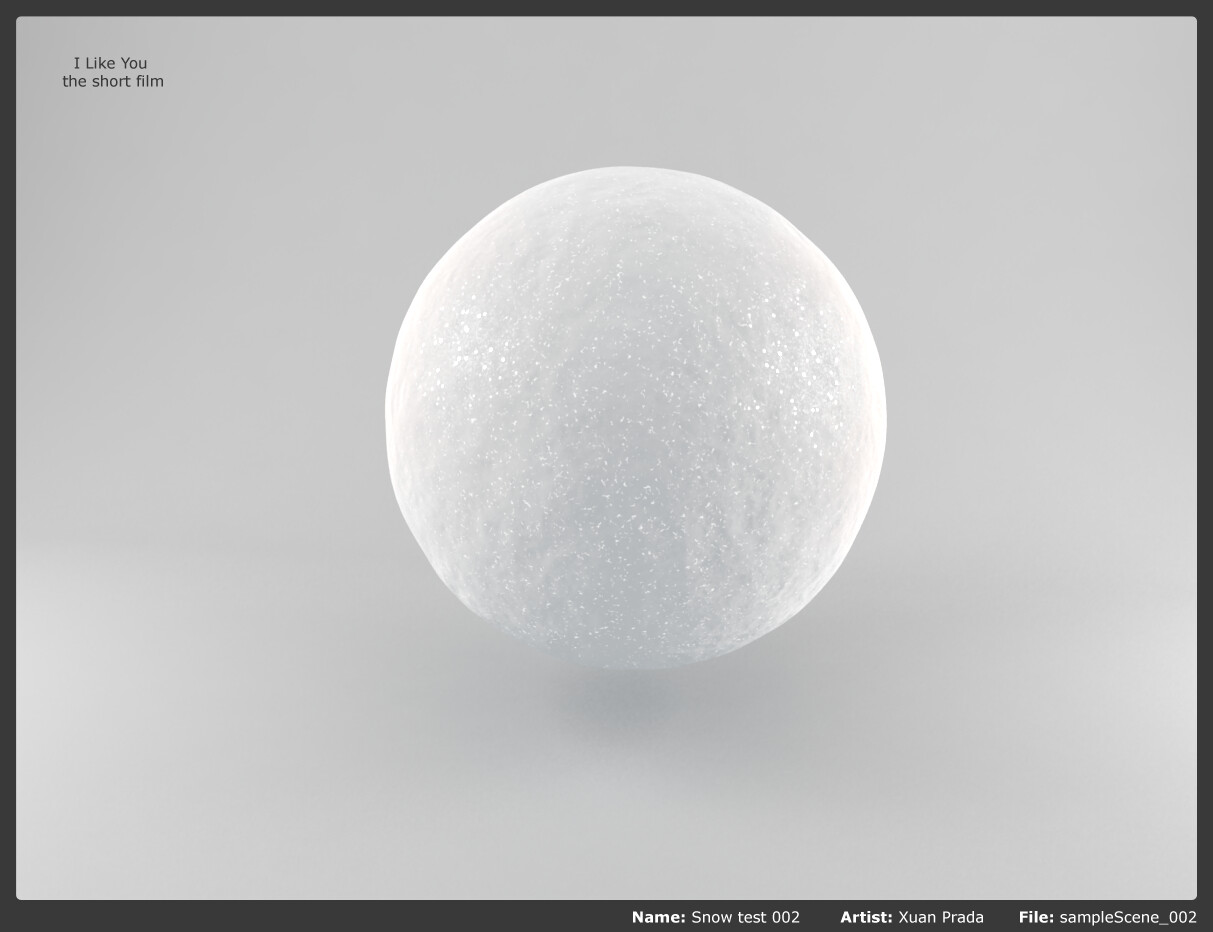Click the "Artist:" label
1213x932 pixels.
[866, 917]
